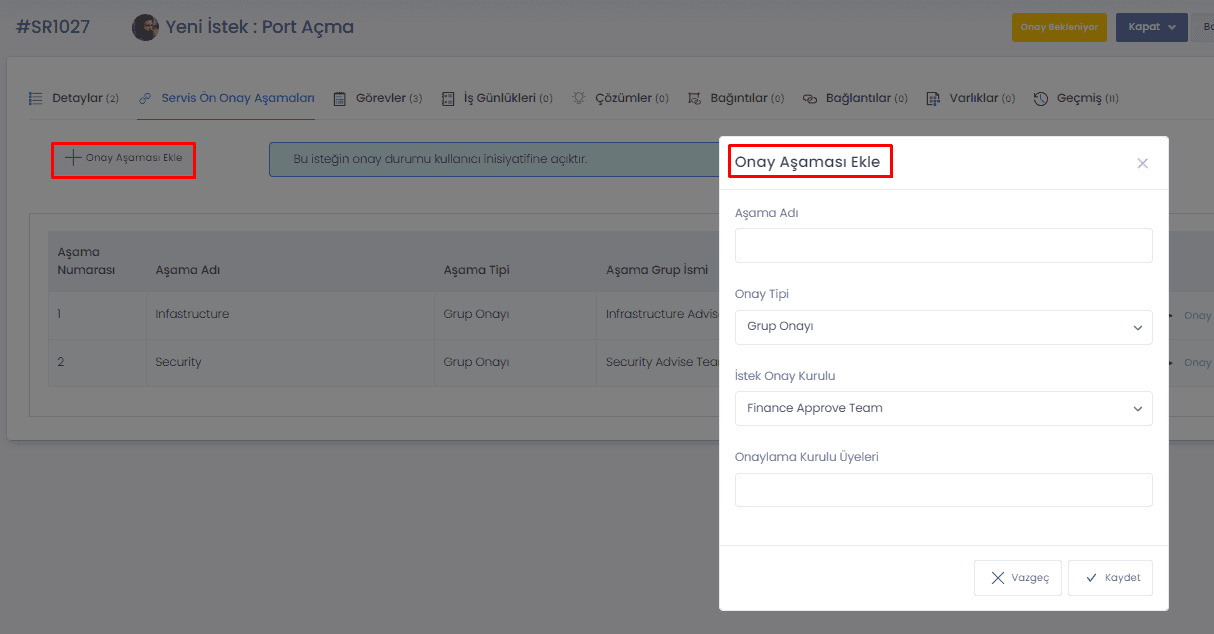The image size is (1214, 634).
Task: Click the Geçmiş history clock icon
Action: (x=1040, y=98)
